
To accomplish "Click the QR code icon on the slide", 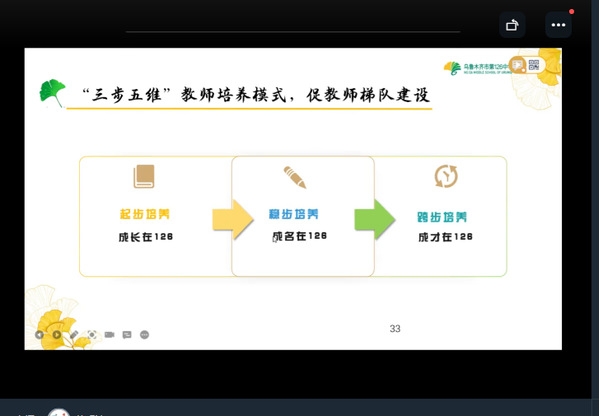I will click(x=534, y=65).
